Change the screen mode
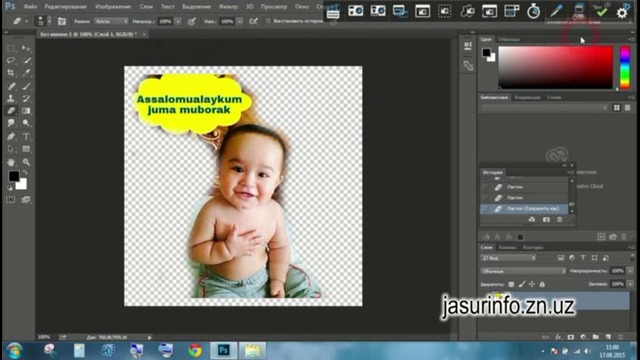Image resolution: width=640 pixels, height=360 pixels. click(x=26, y=200)
